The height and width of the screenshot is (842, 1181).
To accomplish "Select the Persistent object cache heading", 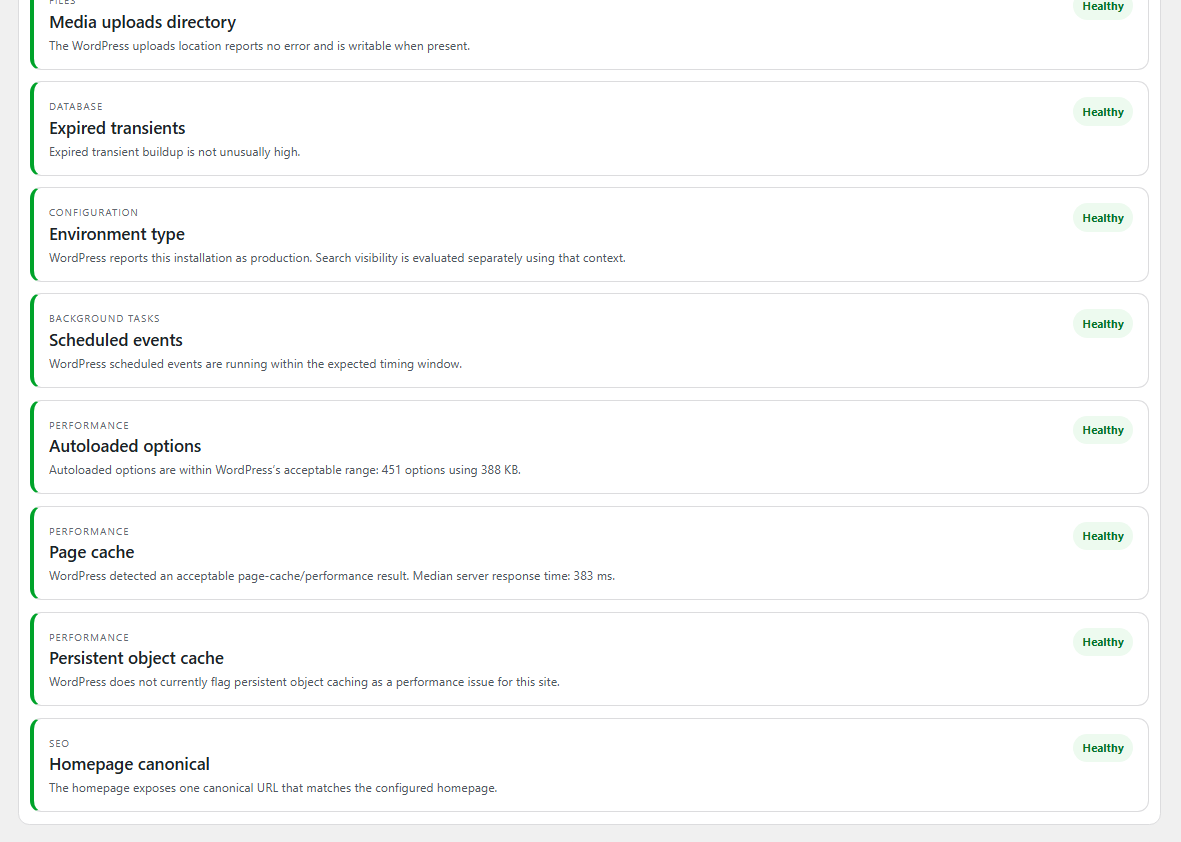I will pyautogui.click(x=136, y=658).
